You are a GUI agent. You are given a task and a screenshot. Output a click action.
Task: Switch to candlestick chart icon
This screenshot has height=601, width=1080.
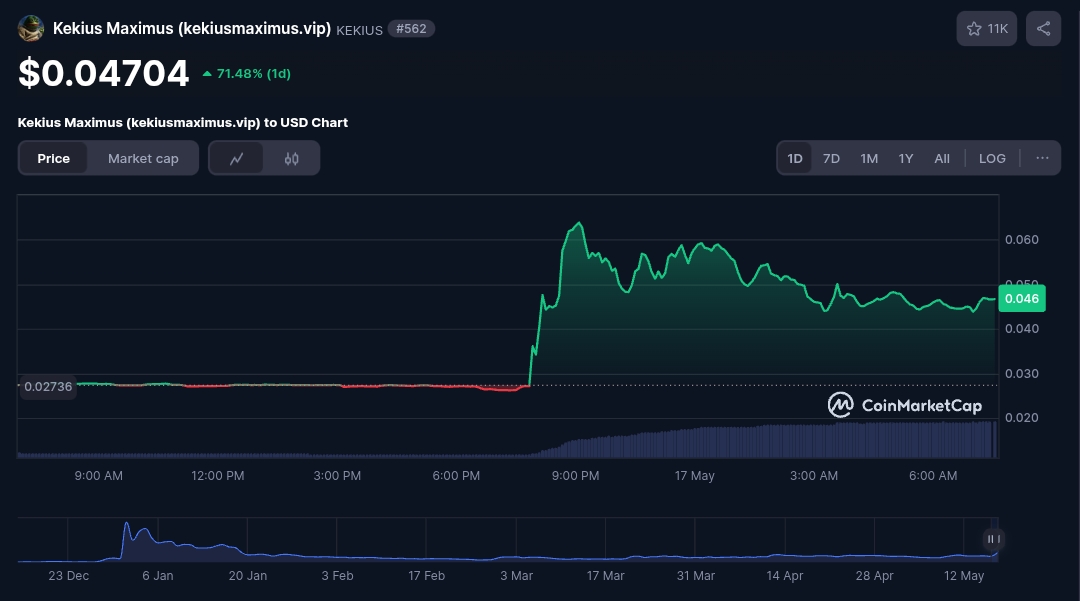pos(292,158)
